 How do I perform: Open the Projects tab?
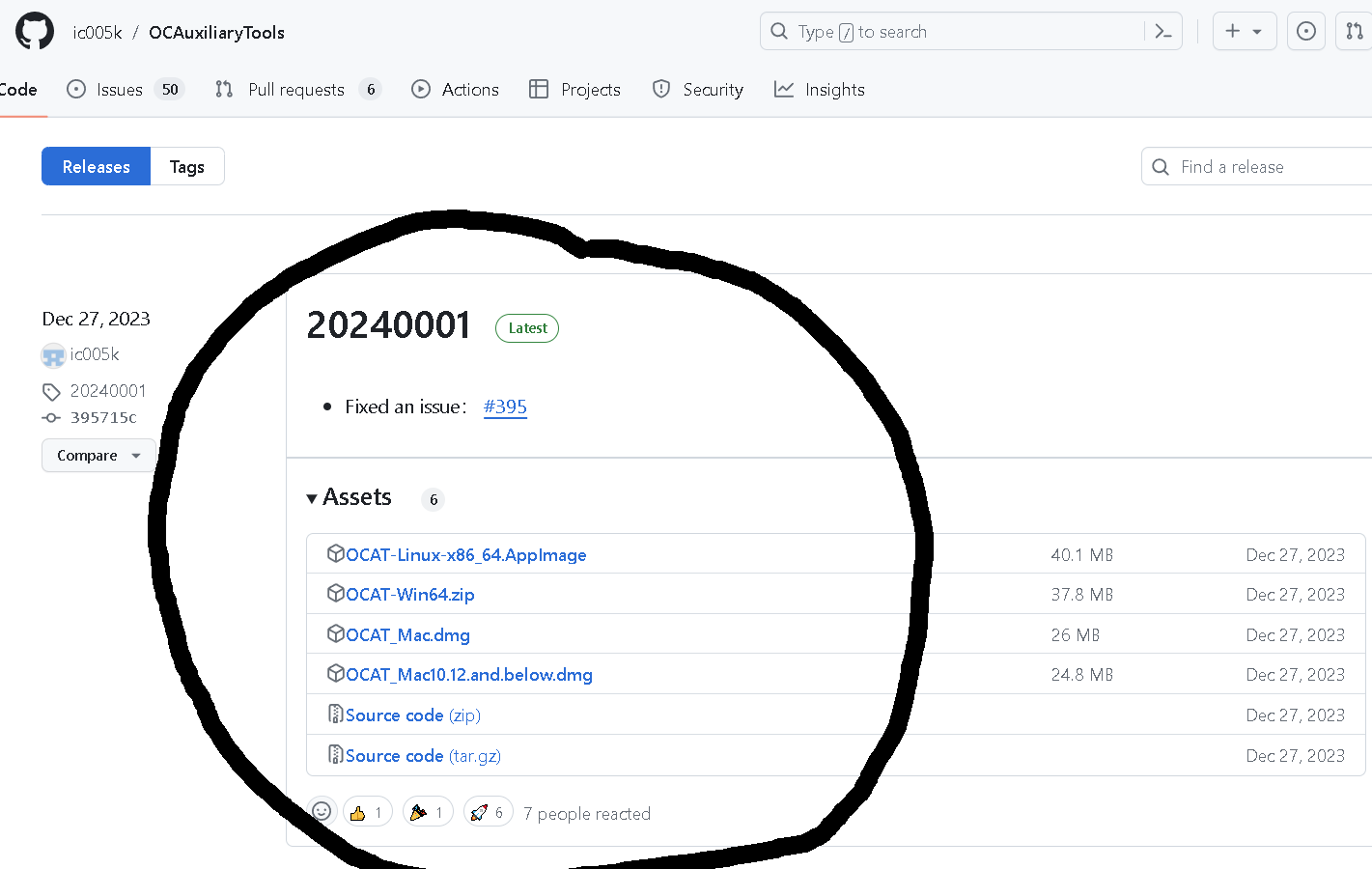coord(575,90)
